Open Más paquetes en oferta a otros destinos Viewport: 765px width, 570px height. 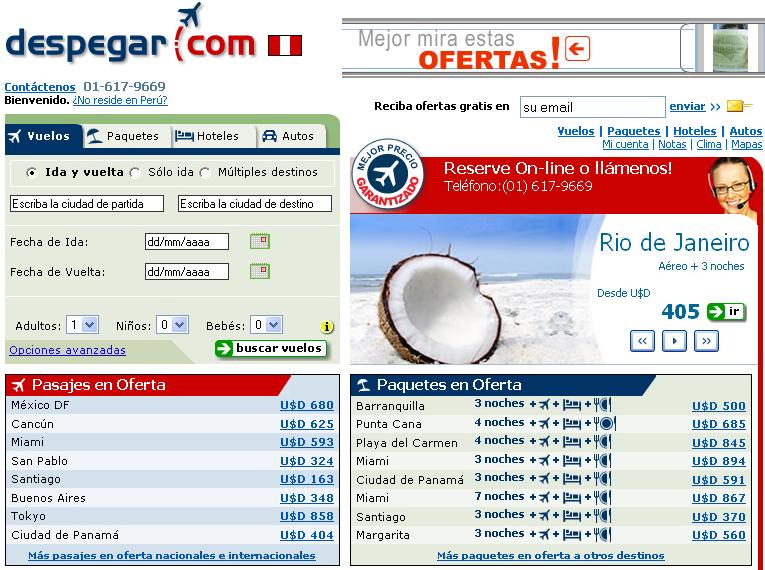tap(550, 555)
